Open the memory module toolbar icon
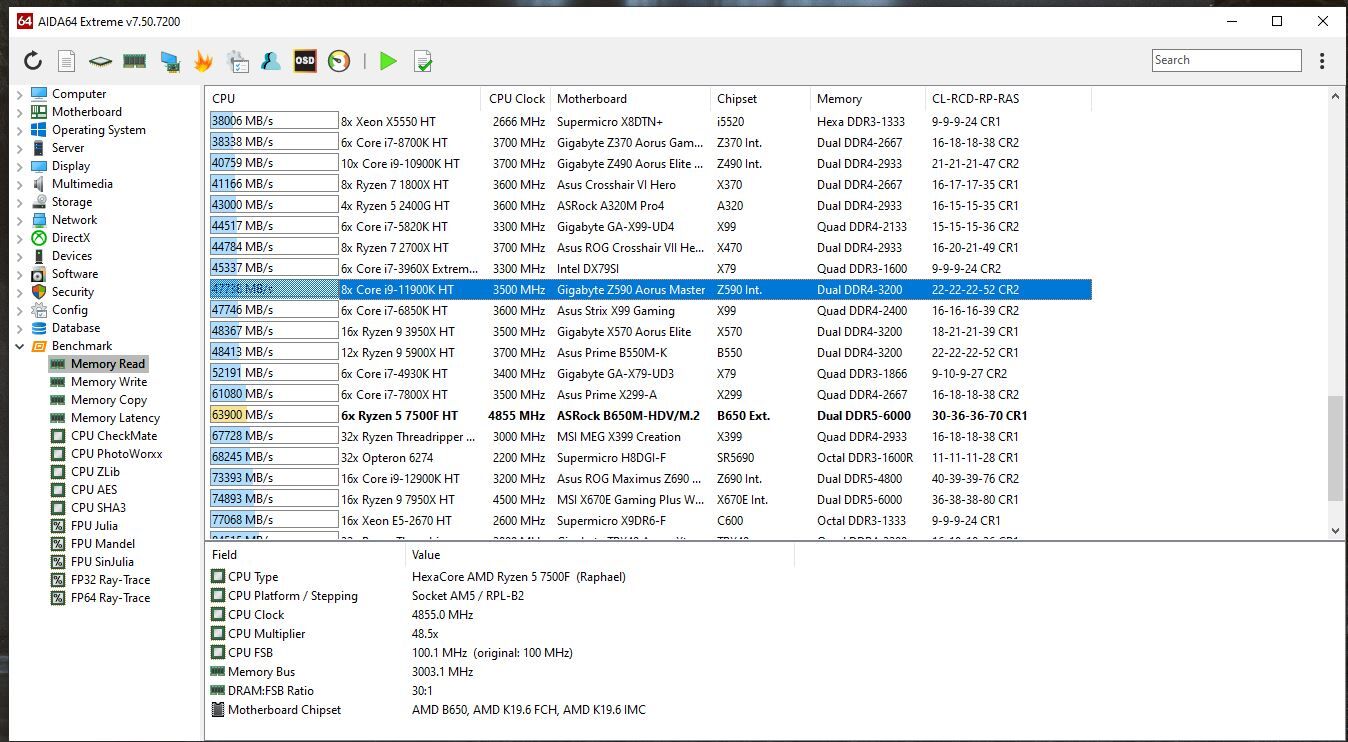This screenshot has height=742, width=1348. click(x=134, y=62)
